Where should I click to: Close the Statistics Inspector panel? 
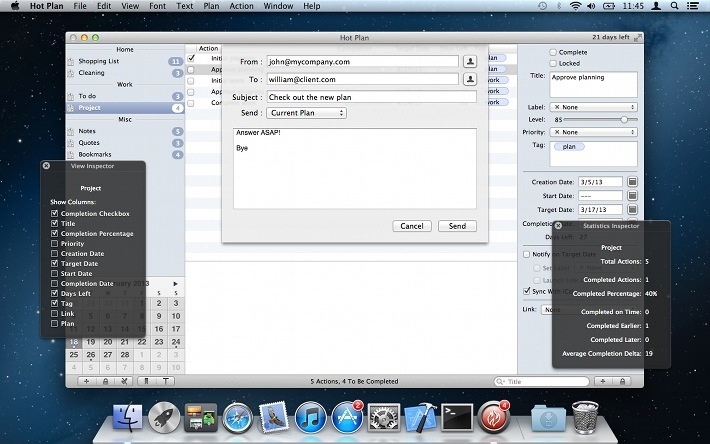[558, 227]
